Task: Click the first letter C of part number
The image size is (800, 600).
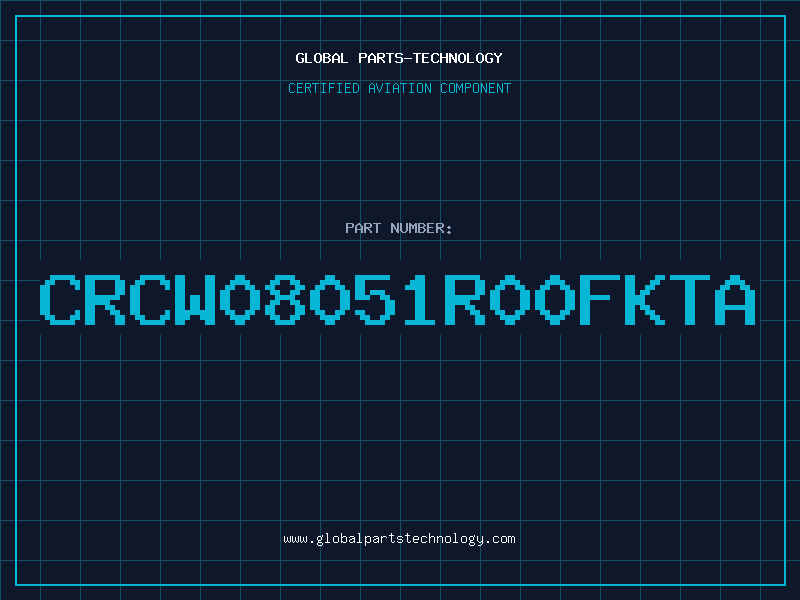Action: 60,299
